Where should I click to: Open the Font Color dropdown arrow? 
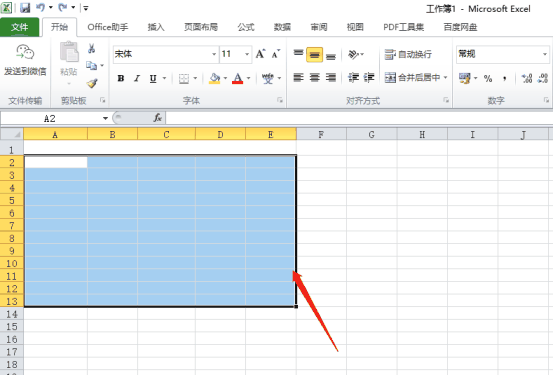[x=249, y=78]
